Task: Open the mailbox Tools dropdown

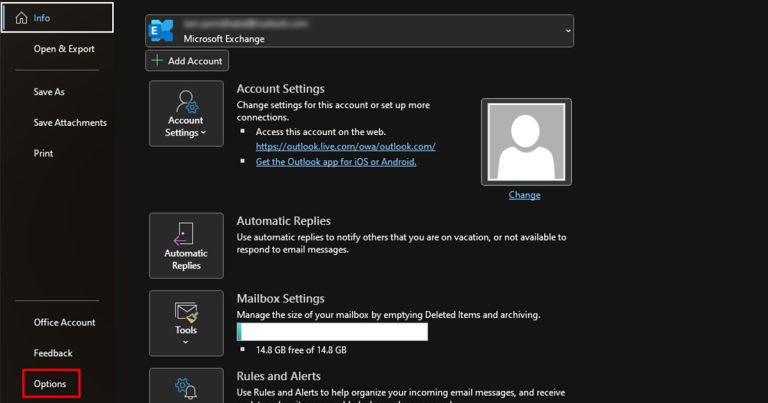Action: (186, 323)
